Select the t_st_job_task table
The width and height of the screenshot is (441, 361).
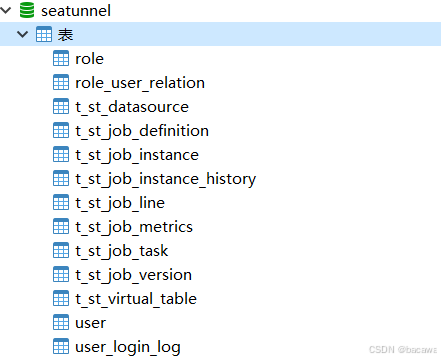pos(122,251)
